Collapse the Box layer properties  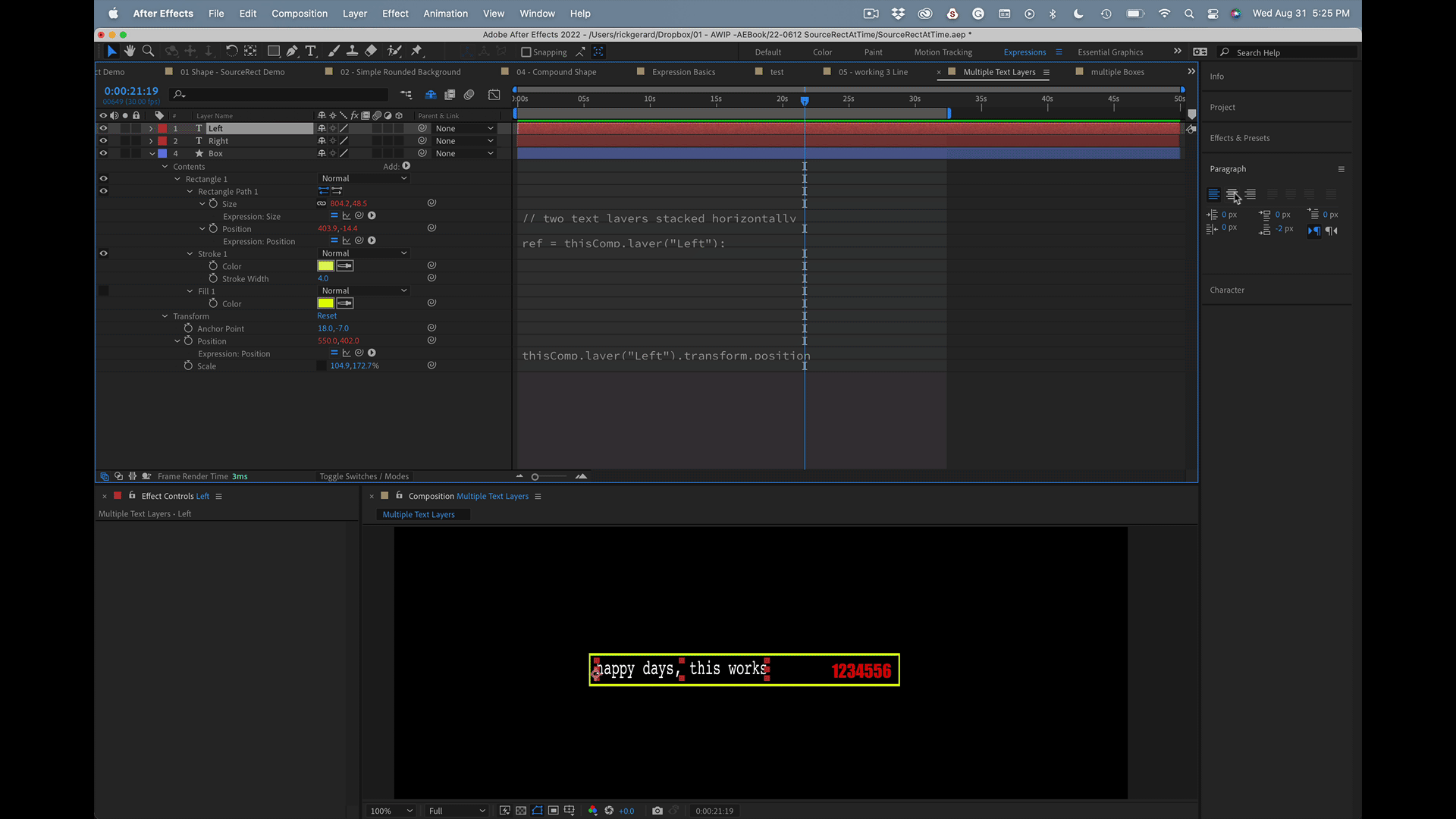[x=152, y=153]
